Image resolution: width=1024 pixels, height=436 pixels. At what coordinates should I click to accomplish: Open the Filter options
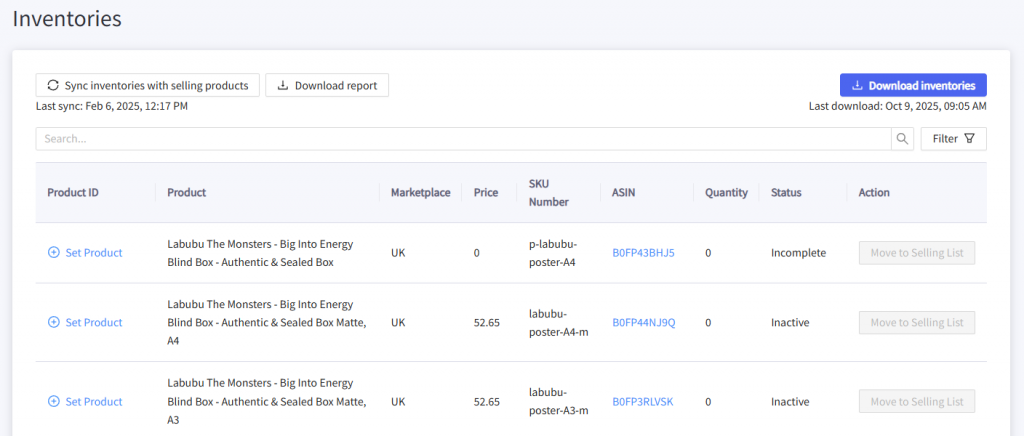(x=953, y=139)
